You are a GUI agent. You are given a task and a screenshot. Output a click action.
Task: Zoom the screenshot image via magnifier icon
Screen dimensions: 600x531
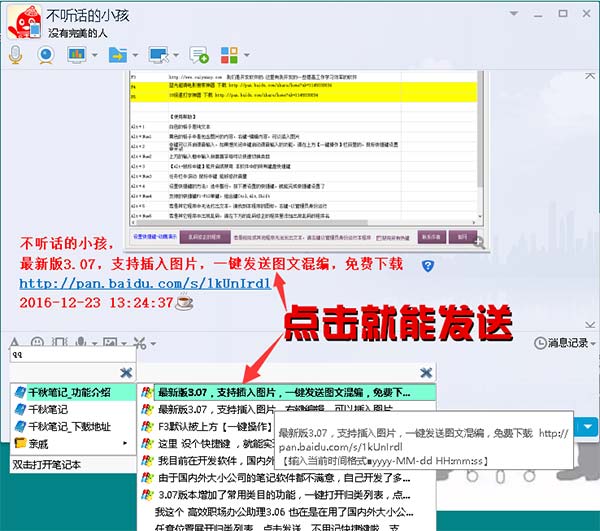tap(479, 242)
